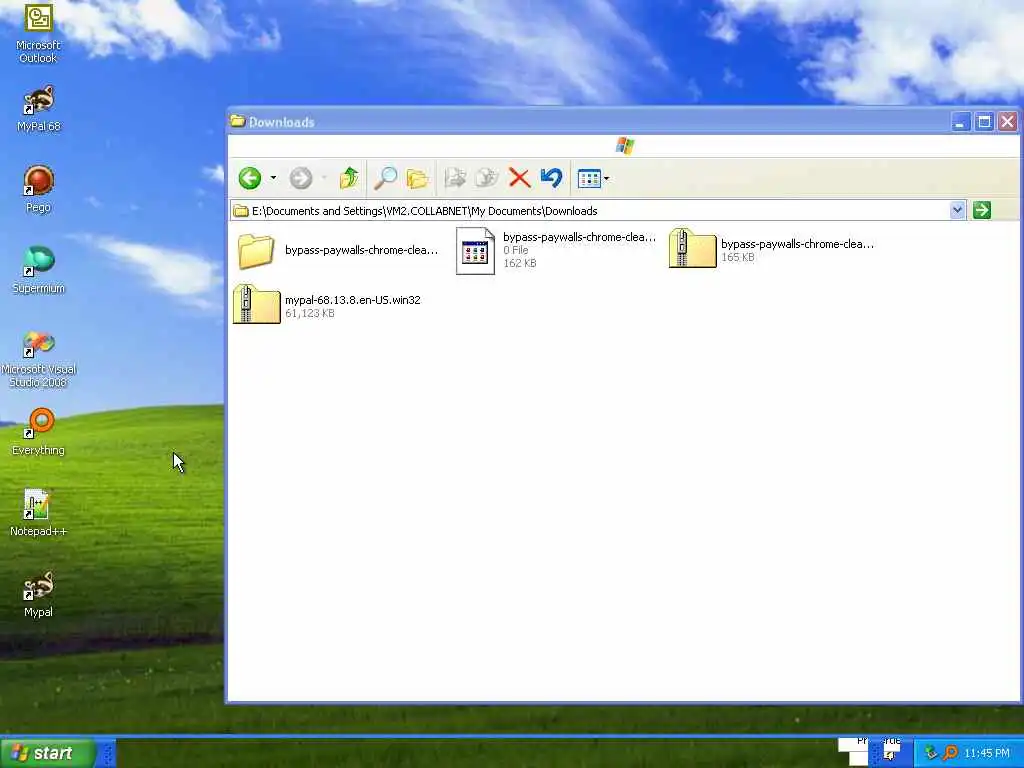Open the Back button history dropdown arrow
Viewport: 1024px width, 768px height.
point(273,178)
